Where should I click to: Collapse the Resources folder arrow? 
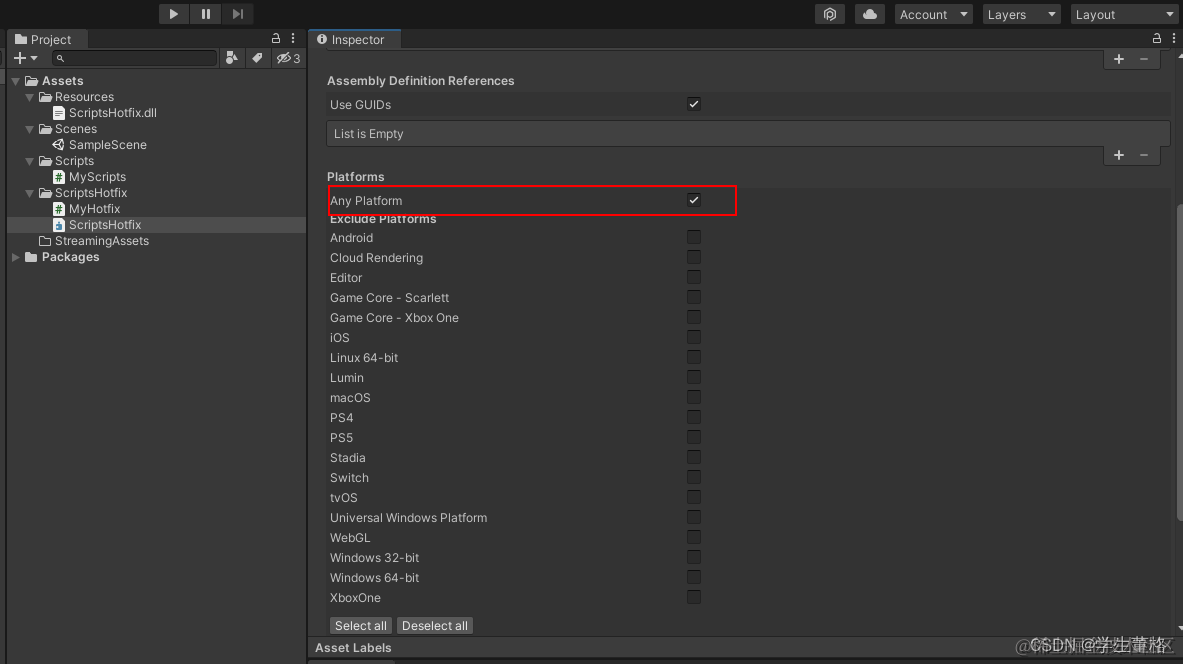pos(30,97)
